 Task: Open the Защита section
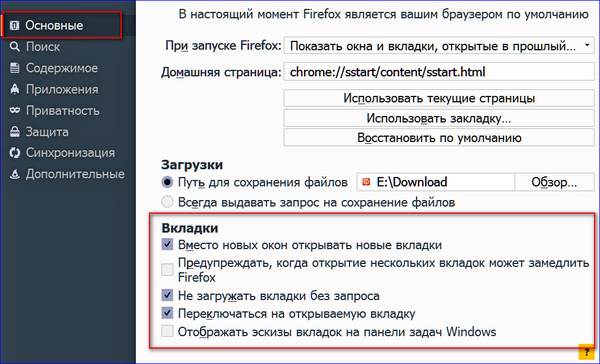(x=68, y=132)
